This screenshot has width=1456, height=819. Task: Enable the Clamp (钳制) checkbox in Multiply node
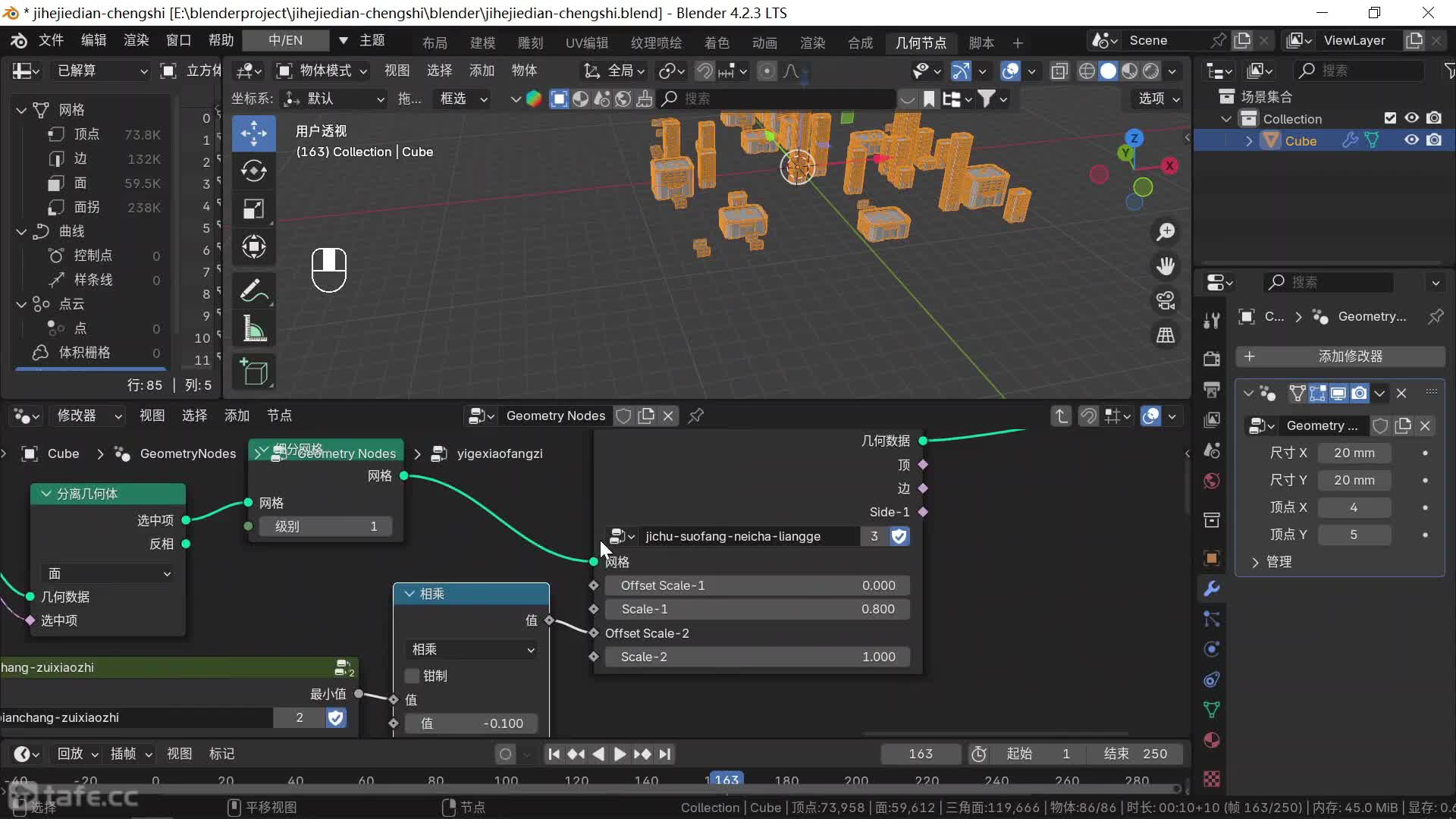pos(413,676)
